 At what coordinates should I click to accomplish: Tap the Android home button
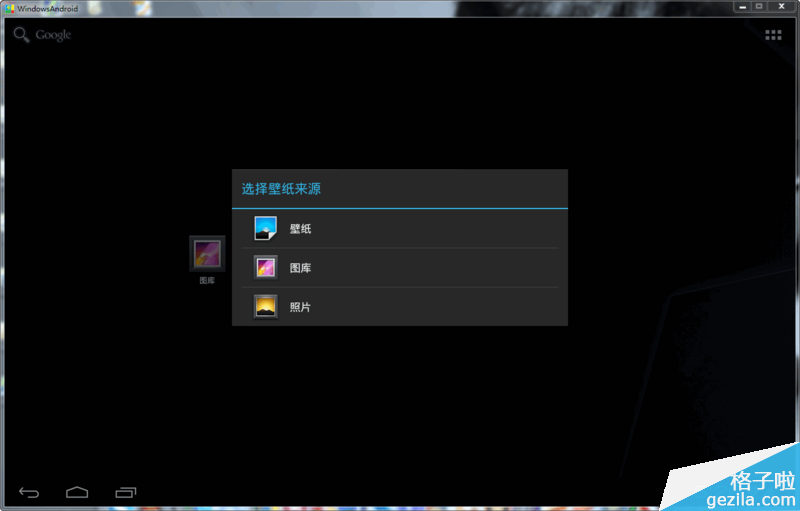[x=77, y=492]
